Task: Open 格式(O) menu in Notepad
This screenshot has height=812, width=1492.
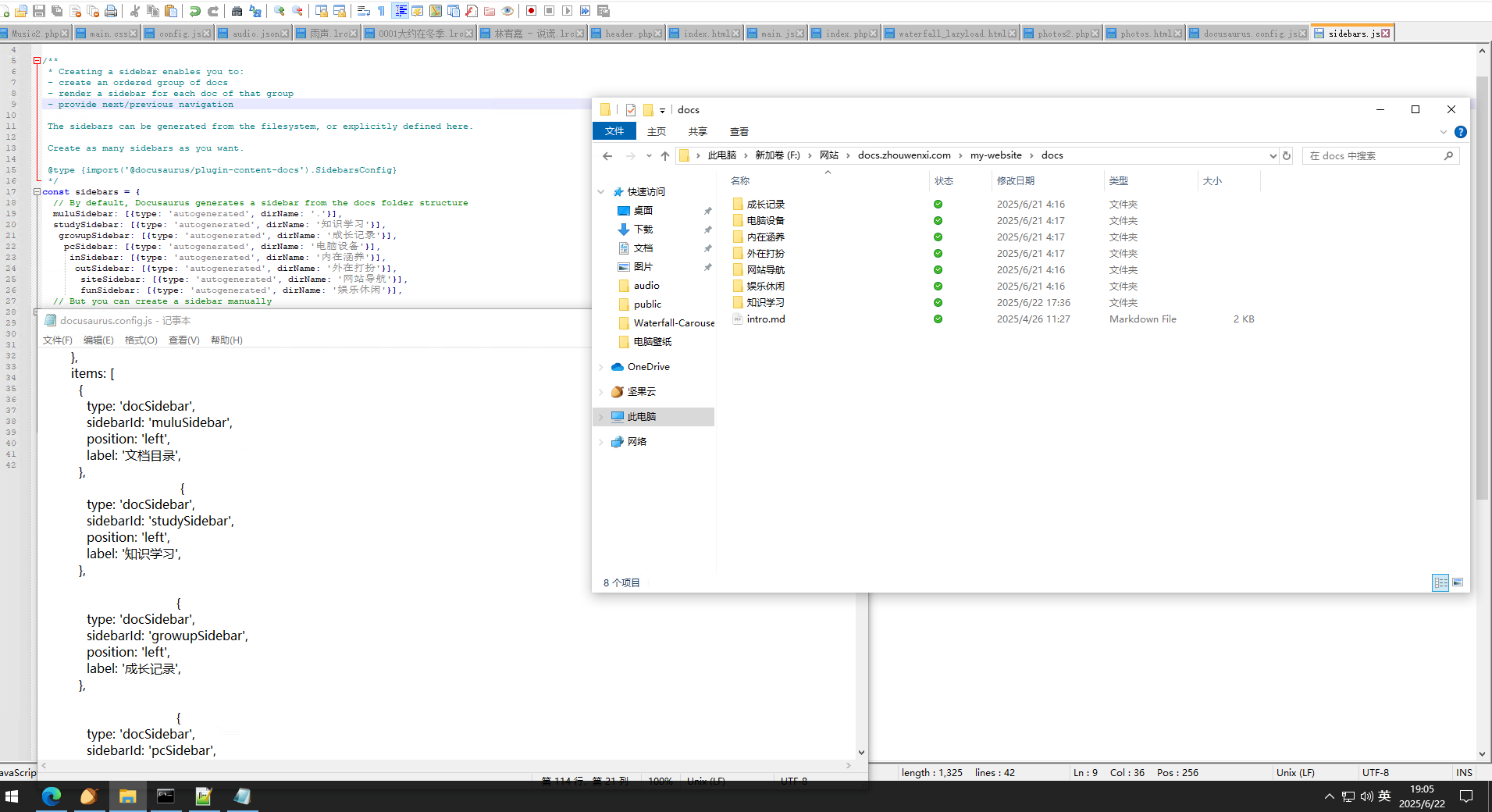Action: [141, 340]
